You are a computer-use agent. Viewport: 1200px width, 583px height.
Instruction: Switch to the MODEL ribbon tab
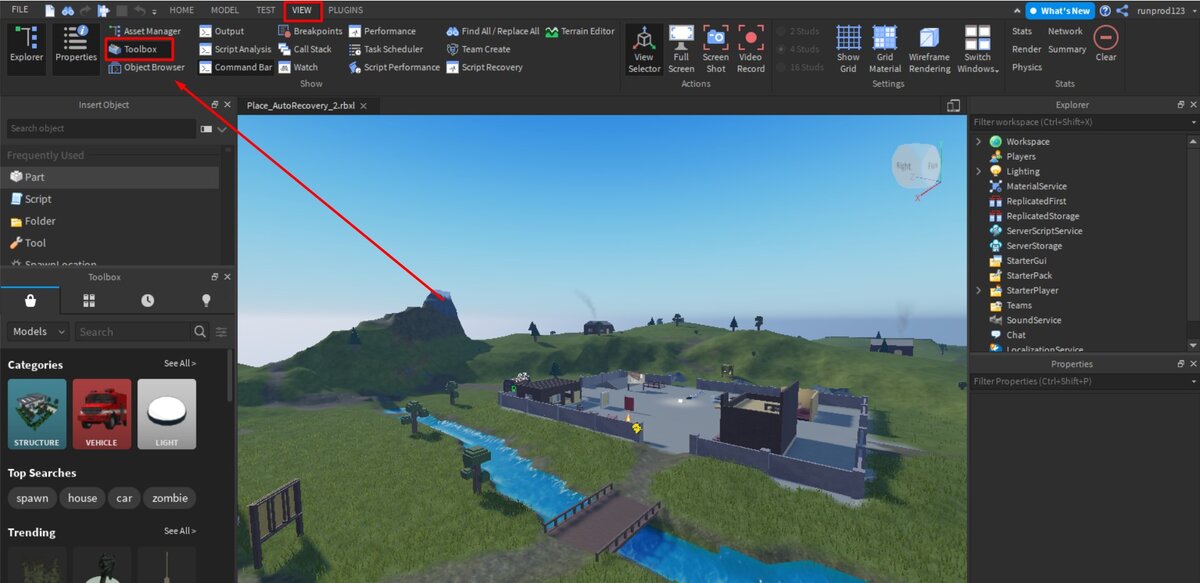coord(225,10)
